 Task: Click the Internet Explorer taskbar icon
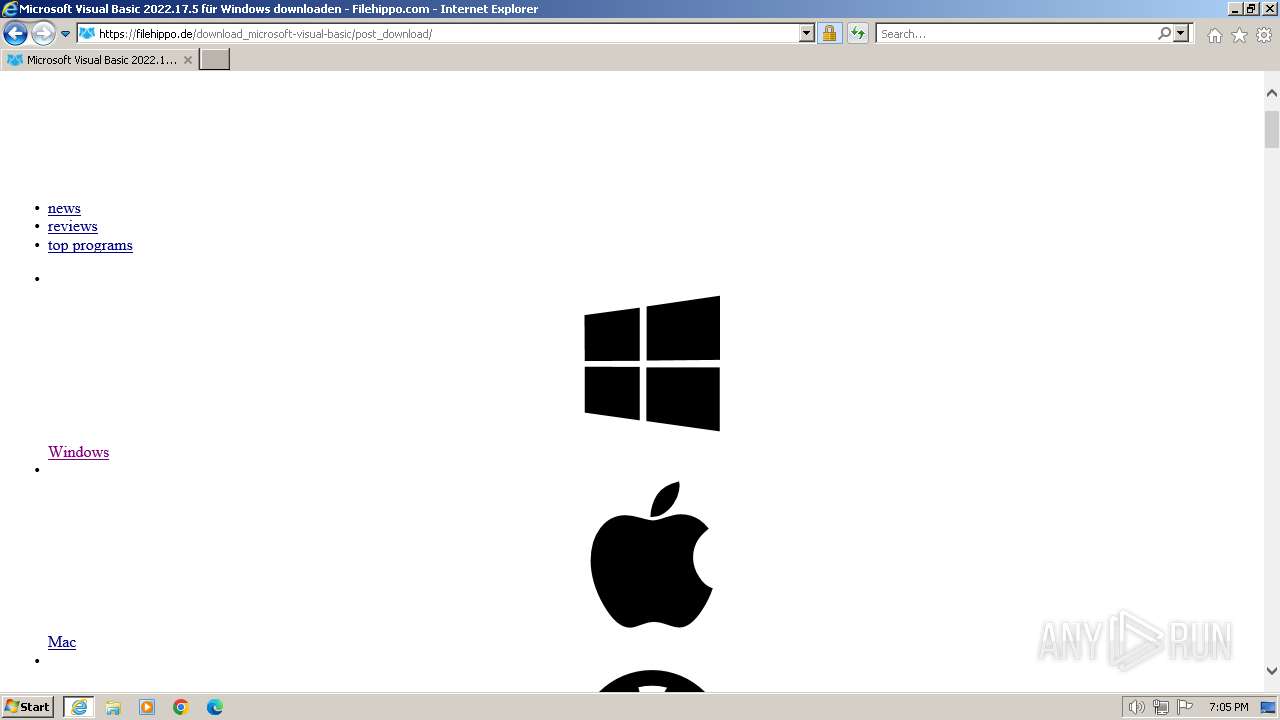click(x=79, y=707)
